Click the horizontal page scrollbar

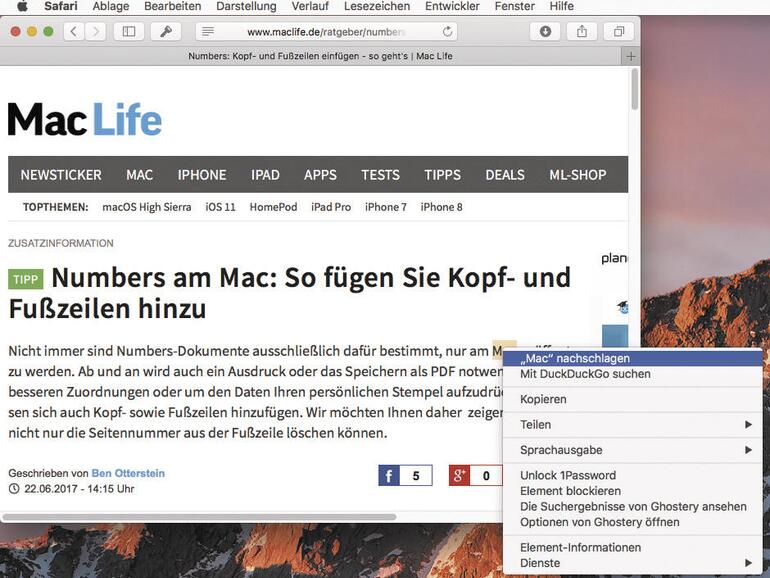click(199, 517)
